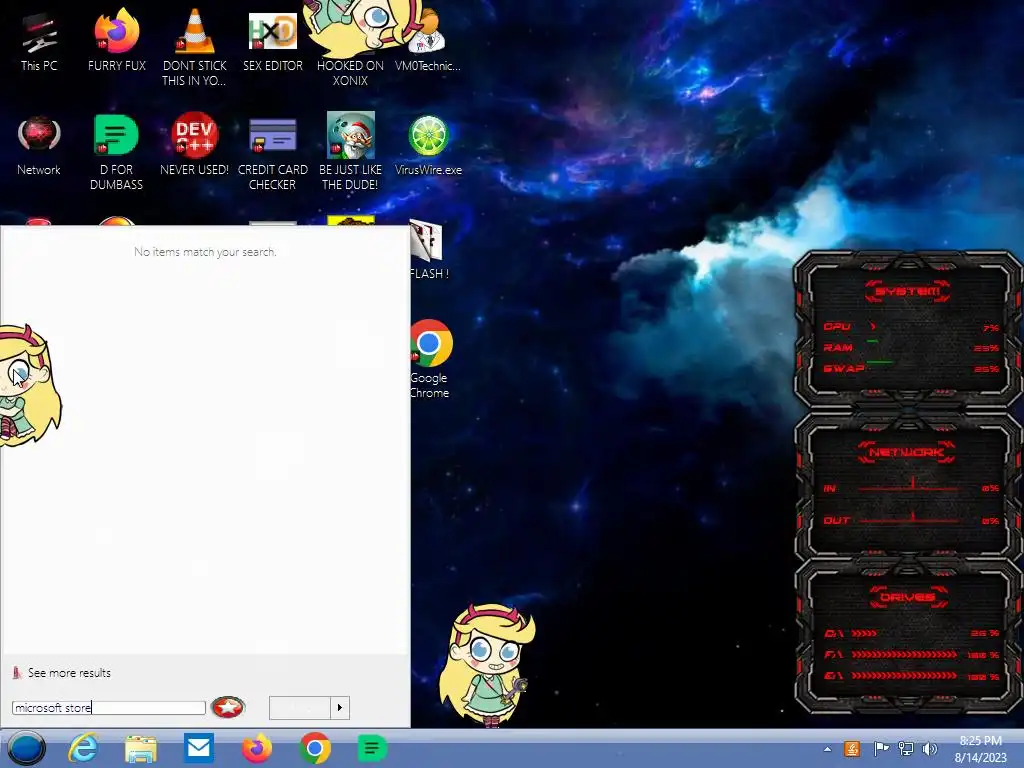Click the NETWORK widget panel
Image resolution: width=1024 pixels, height=768 pixels.
pos(907,487)
